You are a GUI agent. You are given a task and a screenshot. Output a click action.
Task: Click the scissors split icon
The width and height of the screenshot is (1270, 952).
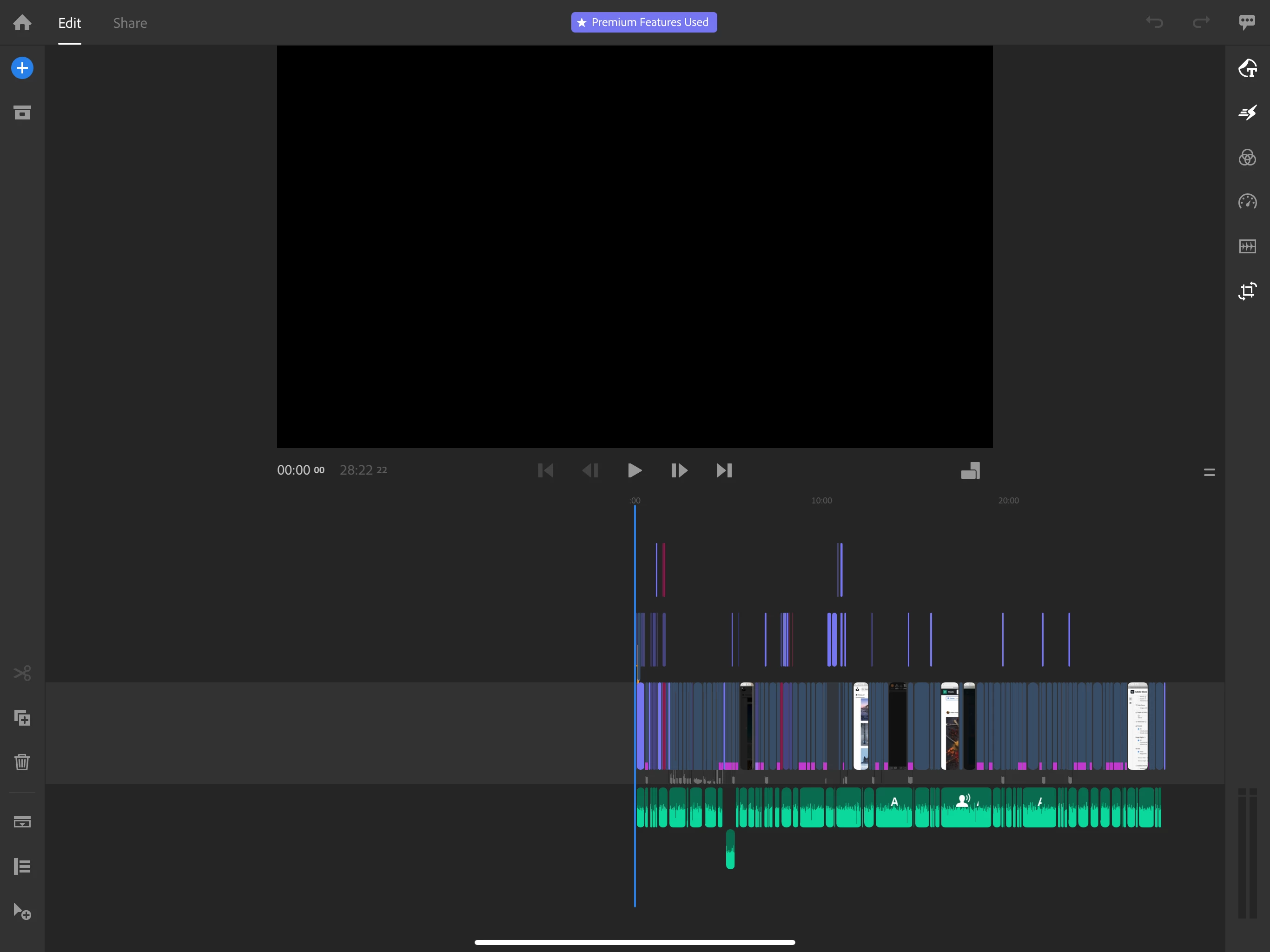[22, 673]
